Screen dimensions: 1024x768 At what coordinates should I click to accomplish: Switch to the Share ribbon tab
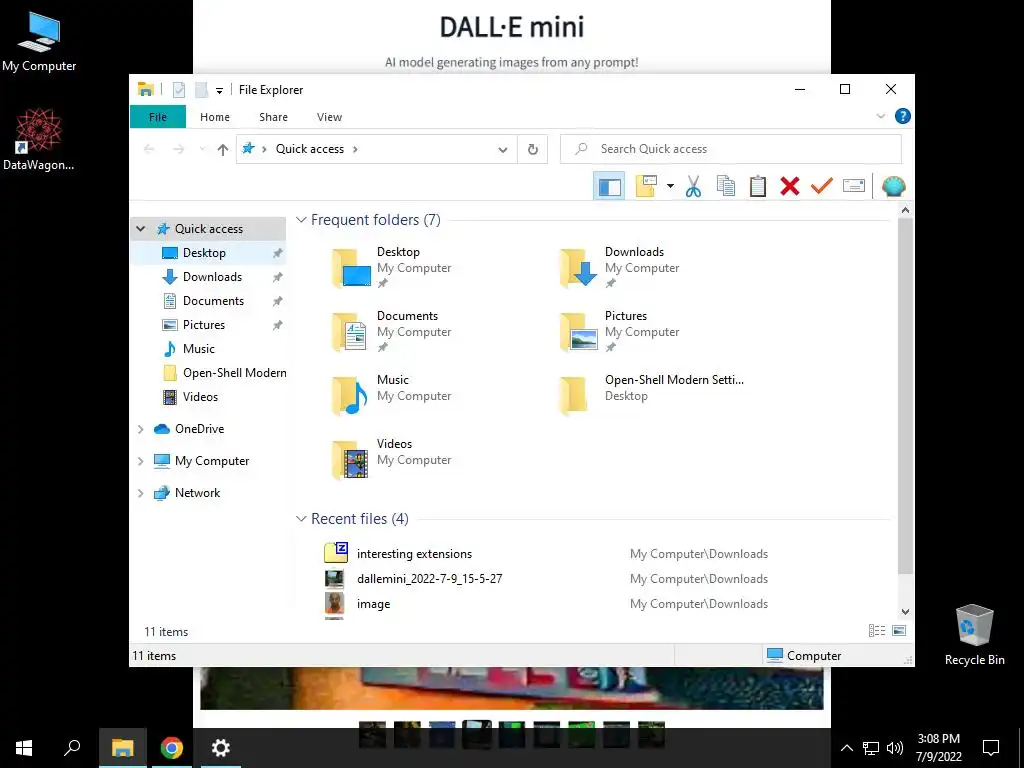click(x=273, y=117)
